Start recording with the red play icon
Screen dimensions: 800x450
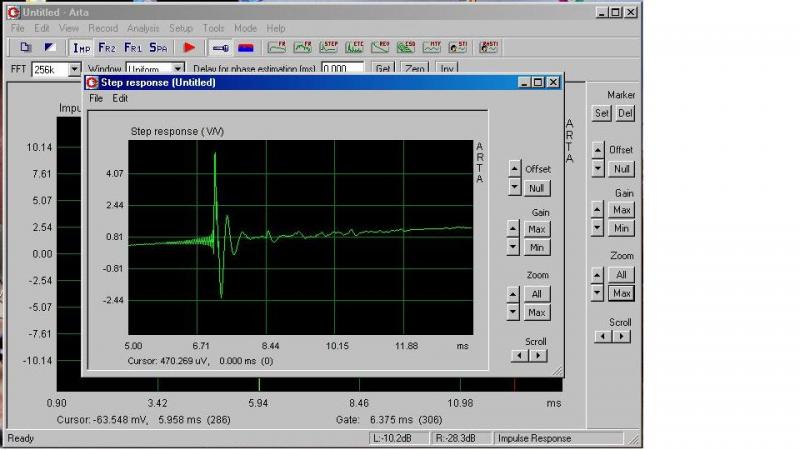[x=189, y=47]
